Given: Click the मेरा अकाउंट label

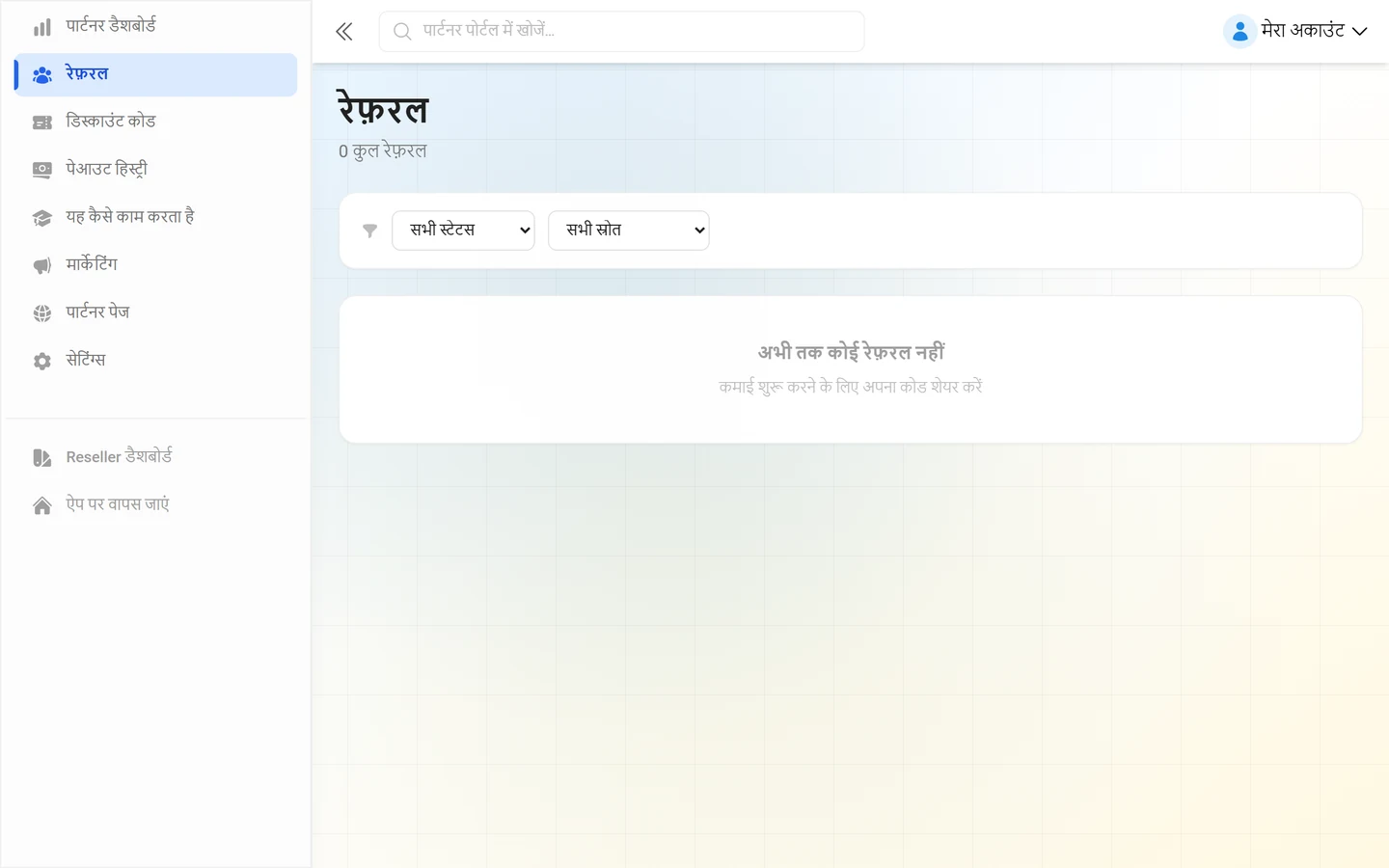Looking at the screenshot, I should (x=1303, y=31).
